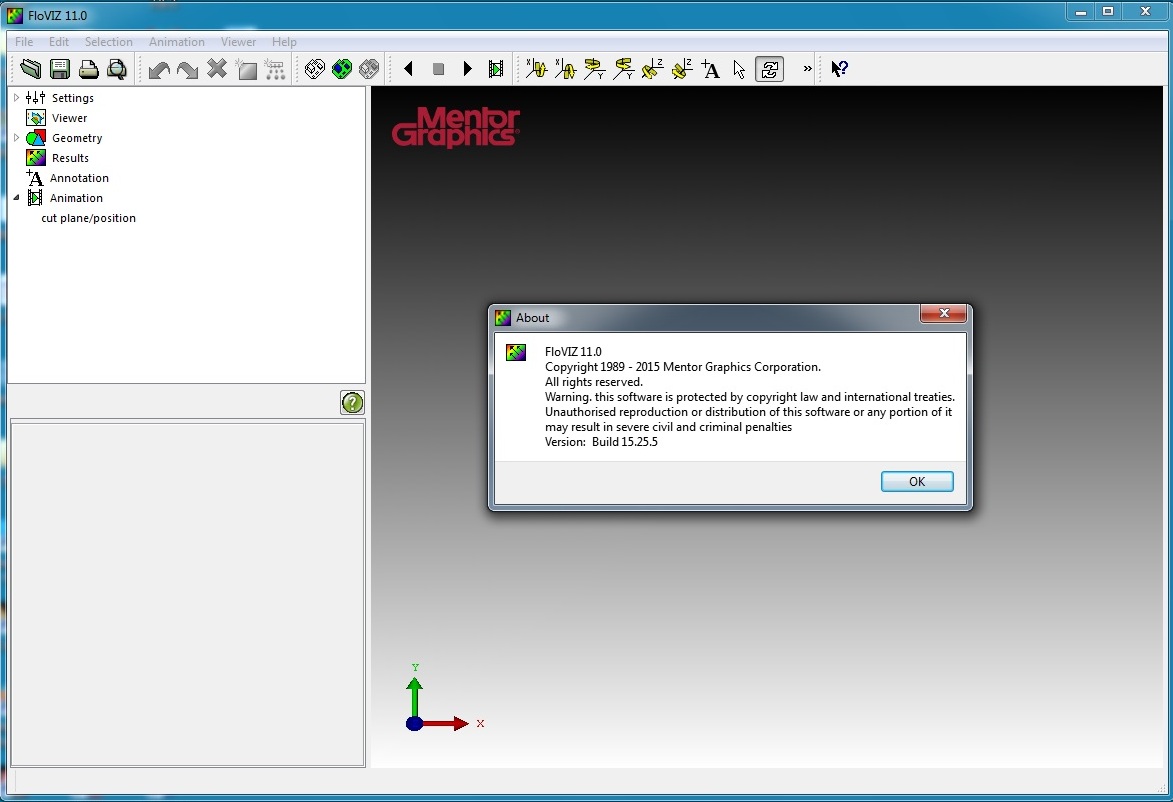The height and width of the screenshot is (802, 1173).
Task: Open the Selection menu
Action: (108, 42)
